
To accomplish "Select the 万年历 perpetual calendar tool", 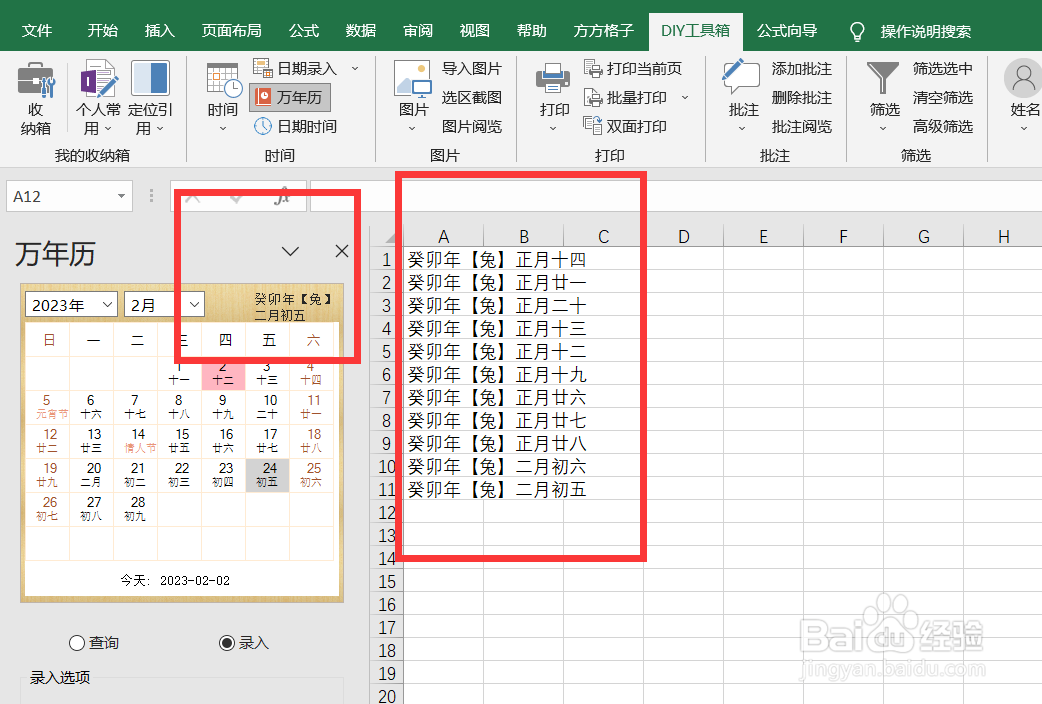I will tap(289, 98).
